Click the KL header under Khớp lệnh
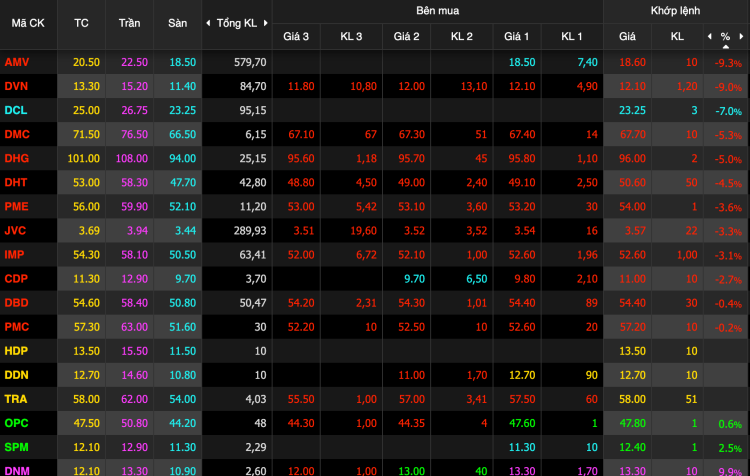This screenshot has height=476, width=750. 677,36
